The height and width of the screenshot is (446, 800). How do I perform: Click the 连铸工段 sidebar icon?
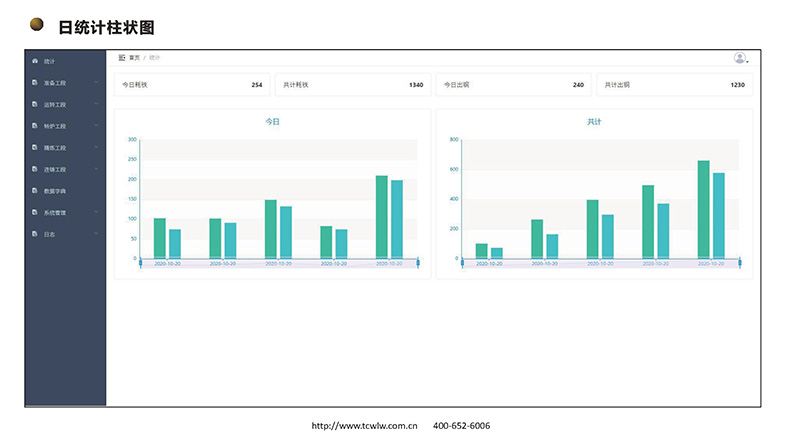pos(35,169)
